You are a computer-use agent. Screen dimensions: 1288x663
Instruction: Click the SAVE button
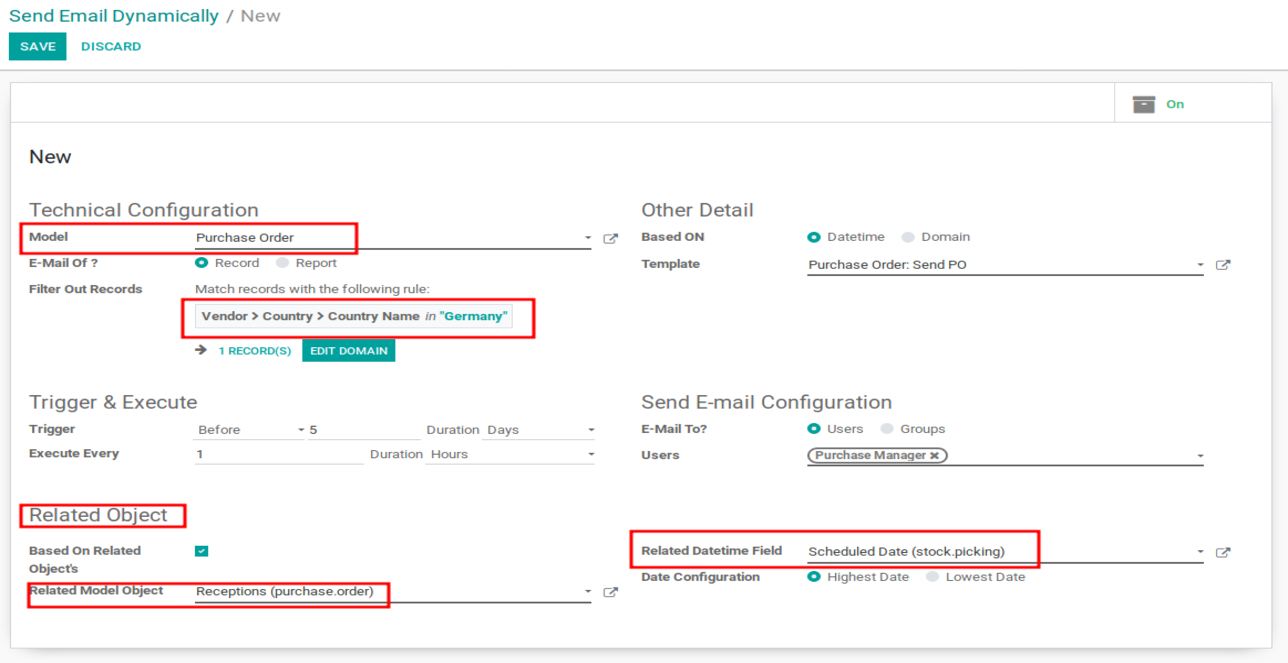tap(38, 47)
